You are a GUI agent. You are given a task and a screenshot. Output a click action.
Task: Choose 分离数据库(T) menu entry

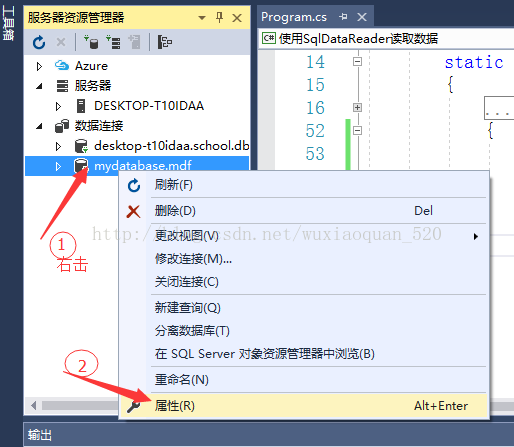coord(303,331)
